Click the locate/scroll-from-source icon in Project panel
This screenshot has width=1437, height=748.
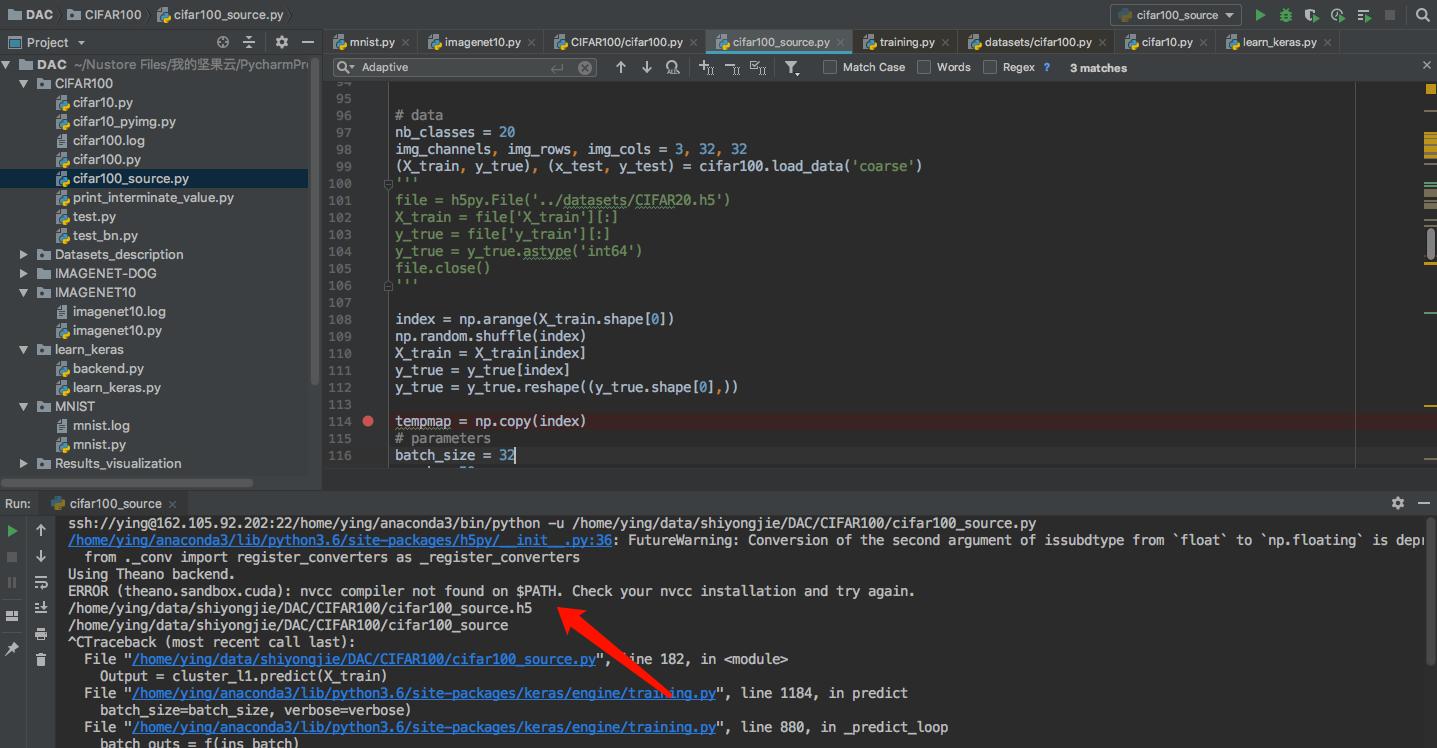pyautogui.click(x=223, y=42)
